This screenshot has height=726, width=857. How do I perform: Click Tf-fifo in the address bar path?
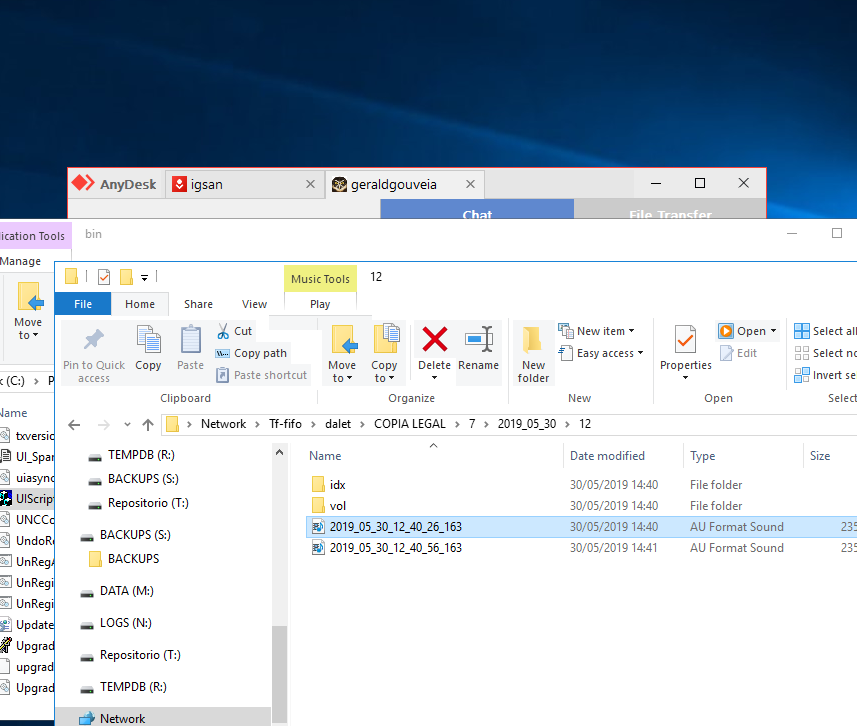[285, 424]
